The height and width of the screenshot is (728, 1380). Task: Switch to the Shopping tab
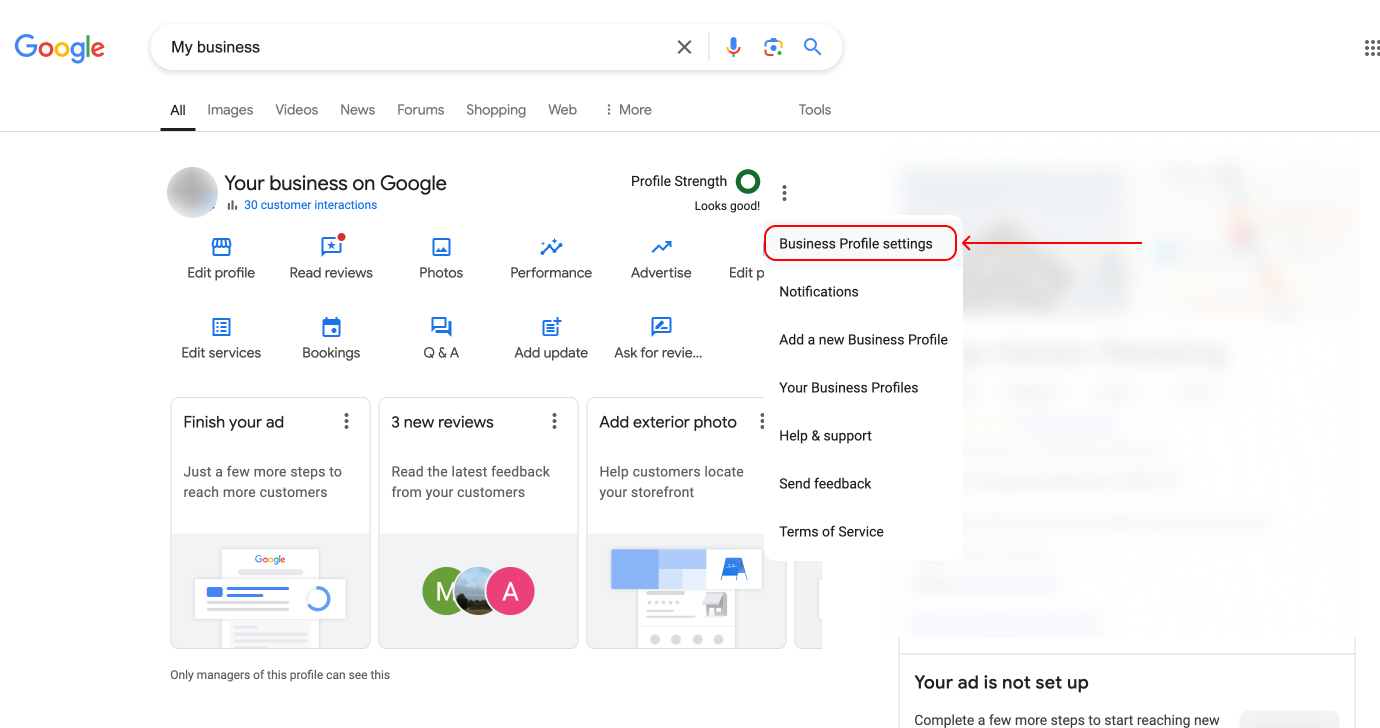point(496,110)
